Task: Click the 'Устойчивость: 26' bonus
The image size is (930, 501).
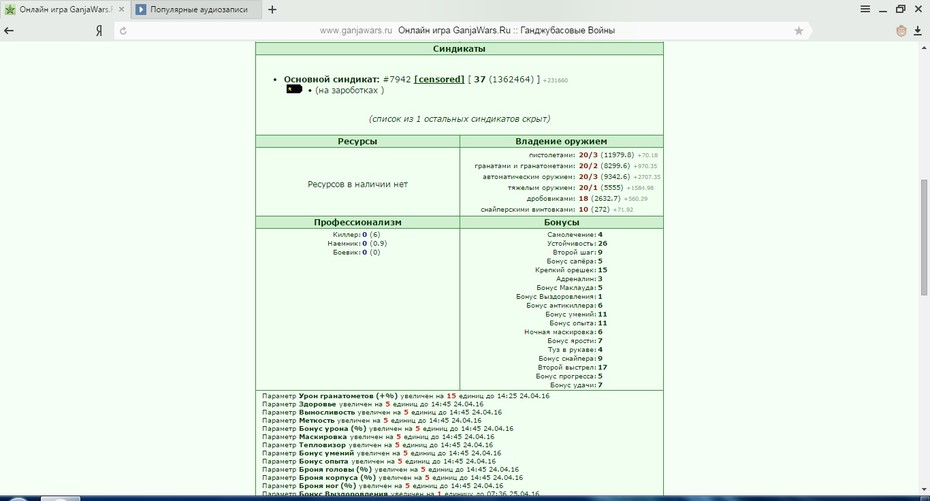Action: [x=577, y=244]
